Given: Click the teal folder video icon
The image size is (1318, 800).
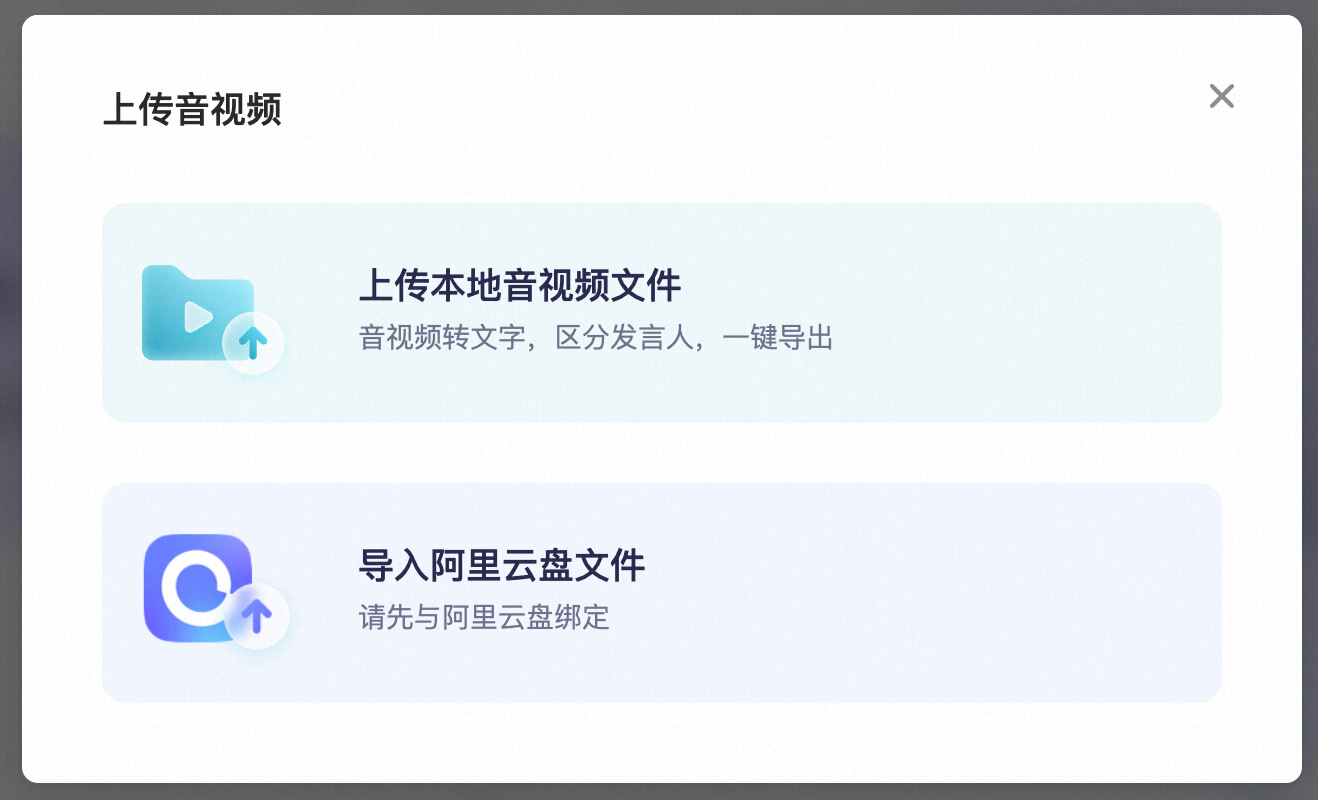Looking at the screenshot, I should tap(197, 312).
